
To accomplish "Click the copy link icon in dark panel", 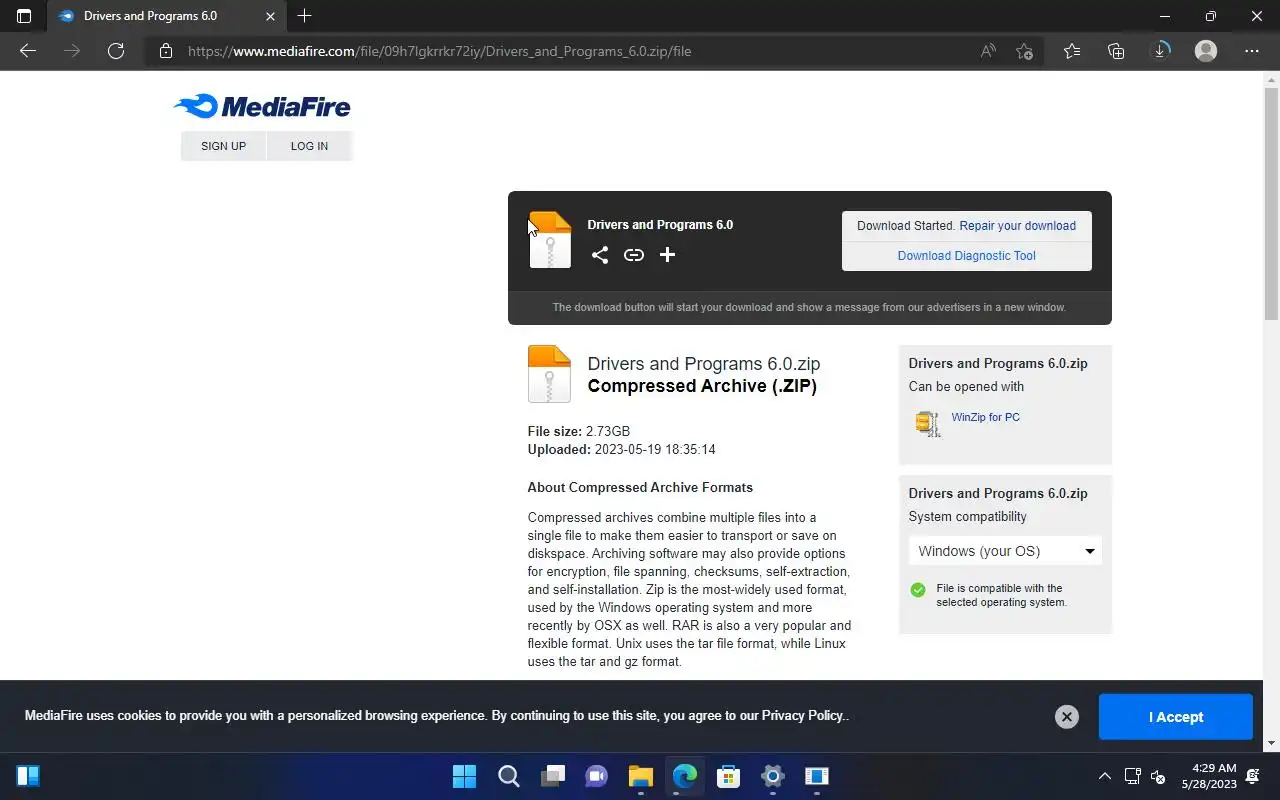I will click(634, 255).
